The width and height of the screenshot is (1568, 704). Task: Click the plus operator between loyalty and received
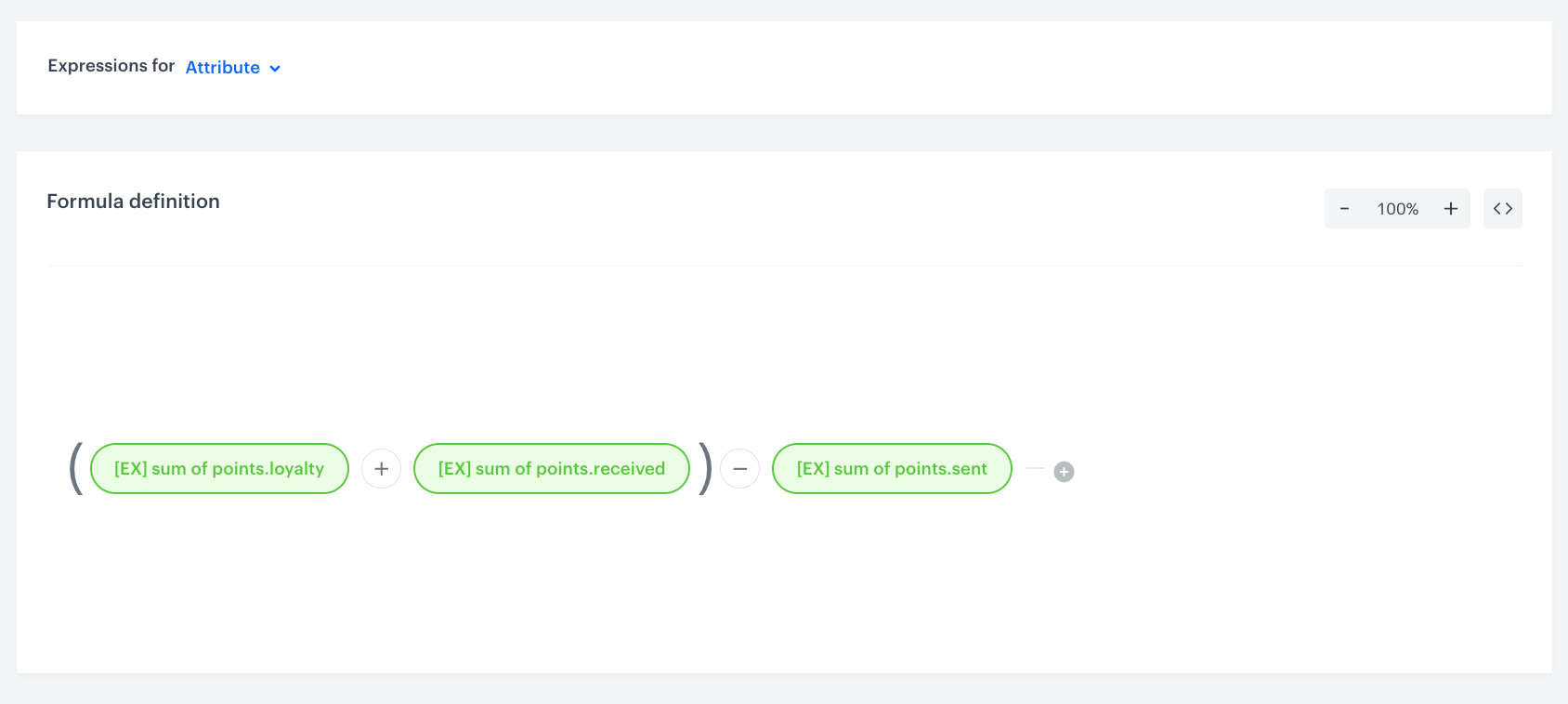[381, 469]
